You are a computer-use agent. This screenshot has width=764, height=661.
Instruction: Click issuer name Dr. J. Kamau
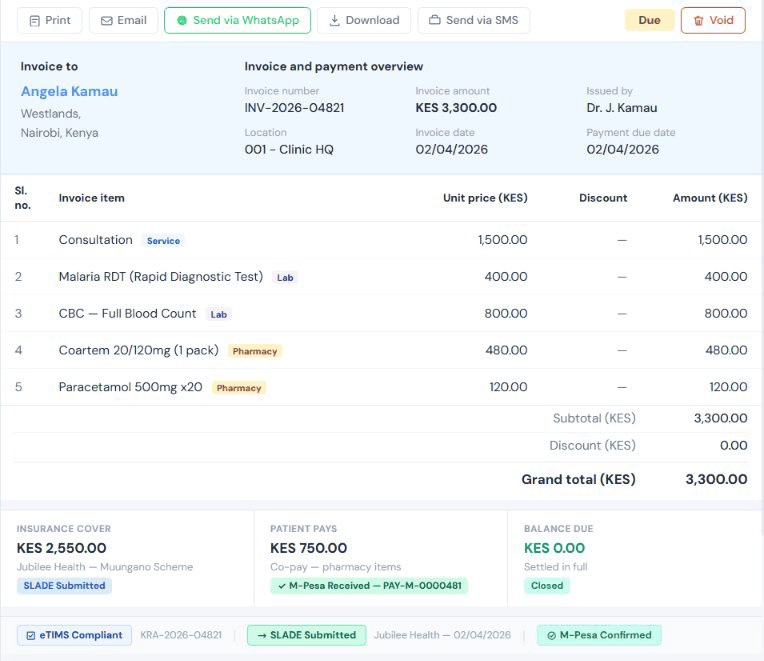(x=622, y=108)
